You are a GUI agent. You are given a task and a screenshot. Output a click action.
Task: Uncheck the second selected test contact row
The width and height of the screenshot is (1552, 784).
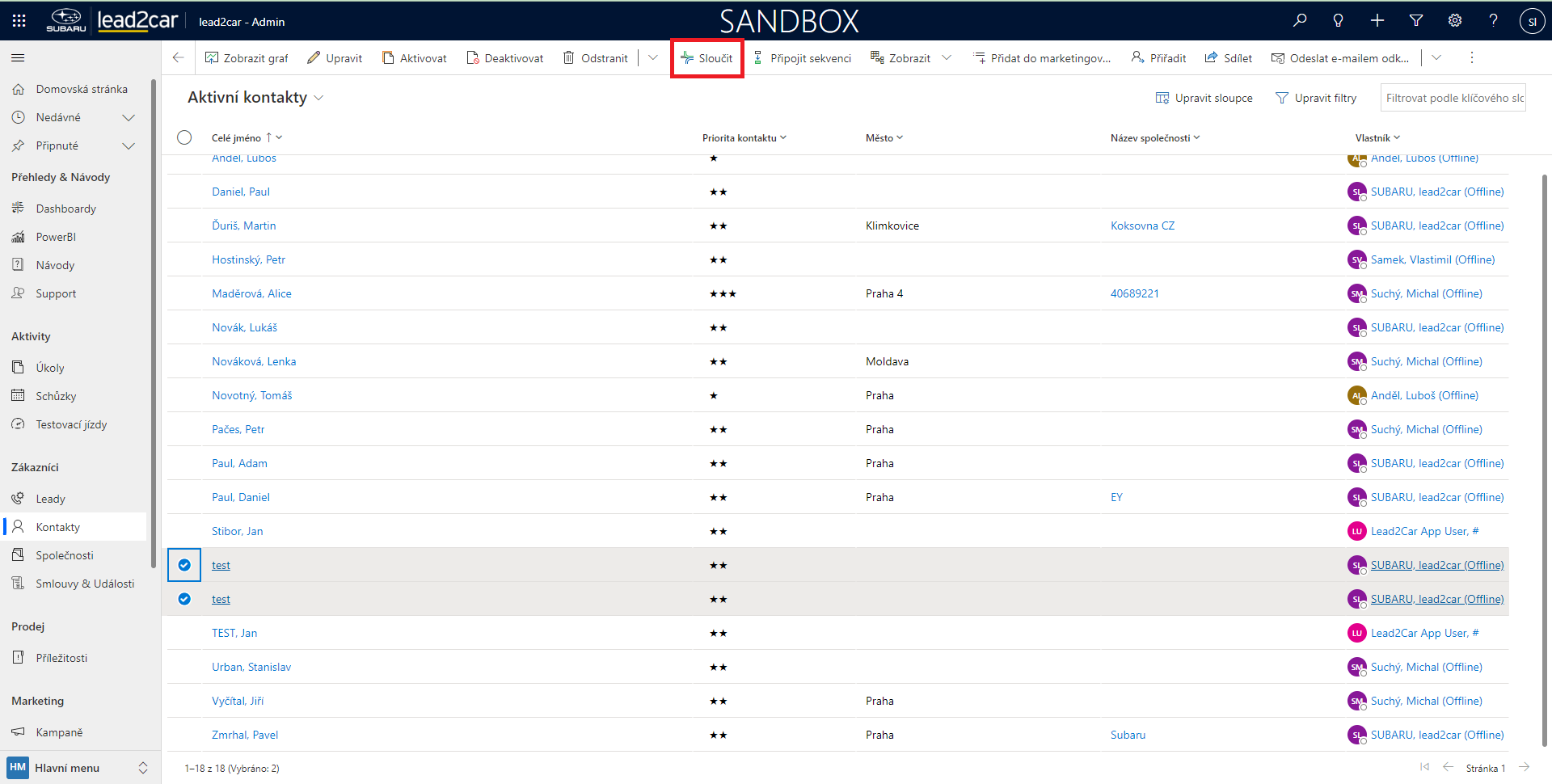click(x=184, y=599)
